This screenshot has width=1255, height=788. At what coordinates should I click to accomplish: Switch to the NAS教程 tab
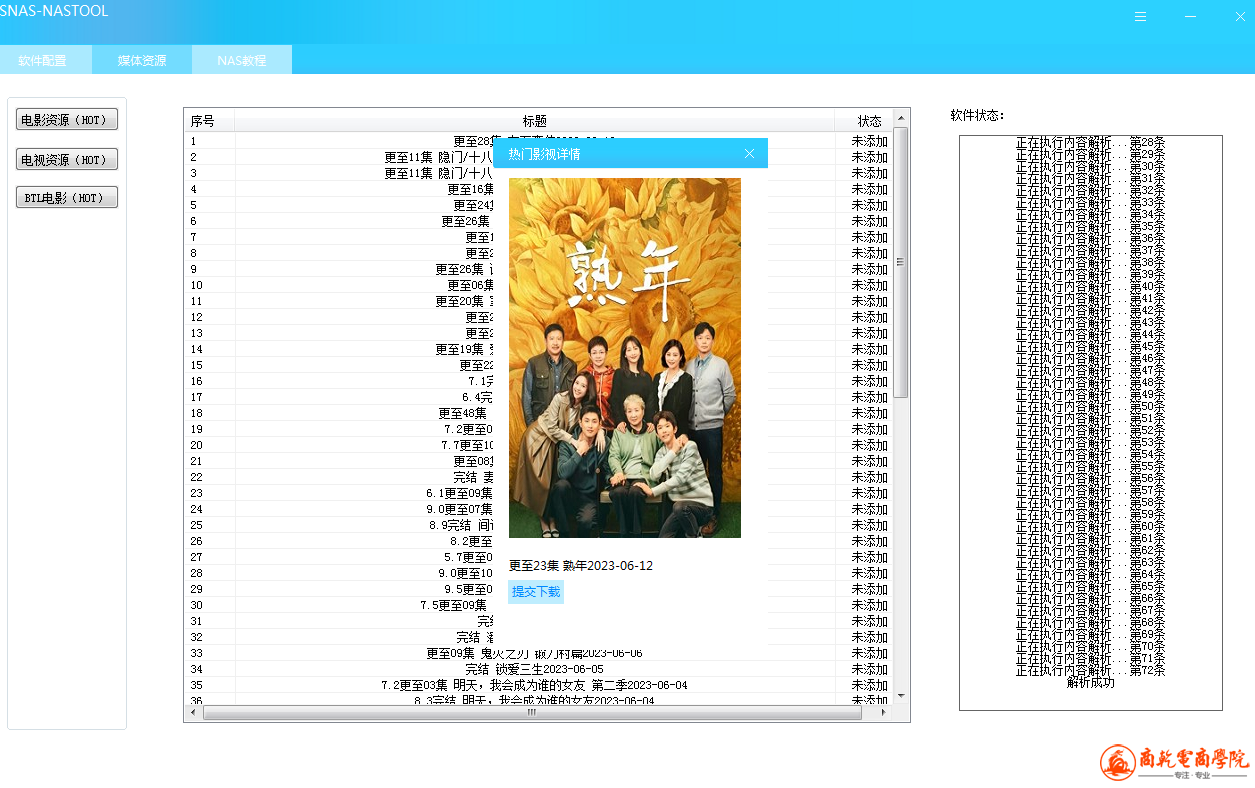tap(242, 60)
